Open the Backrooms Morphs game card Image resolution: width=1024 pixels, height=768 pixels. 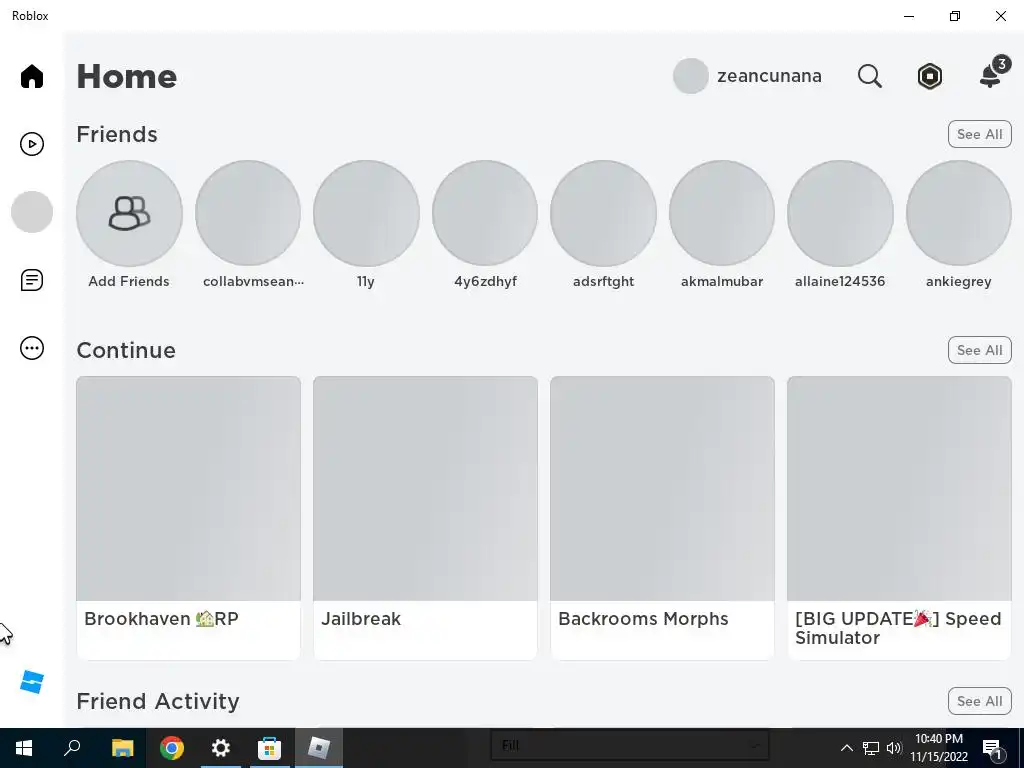662,517
